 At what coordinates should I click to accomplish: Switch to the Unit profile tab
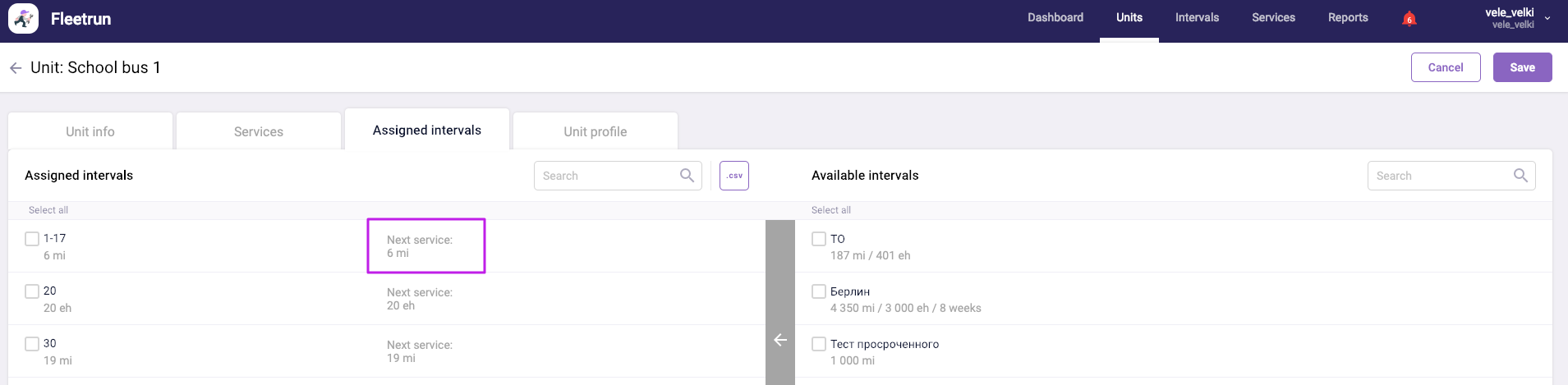click(x=595, y=131)
